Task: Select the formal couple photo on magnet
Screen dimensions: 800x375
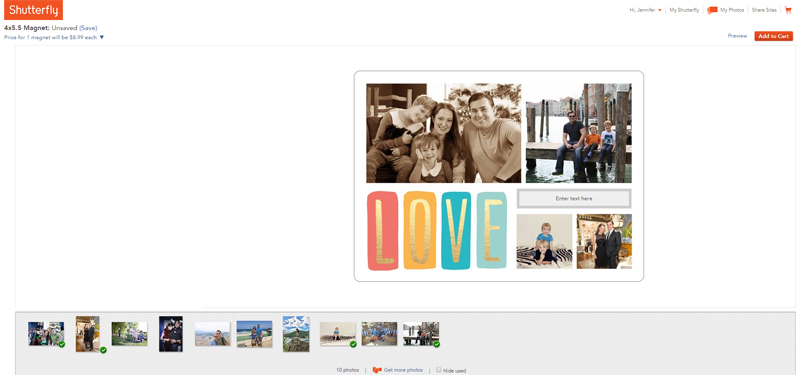Action: click(x=604, y=241)
